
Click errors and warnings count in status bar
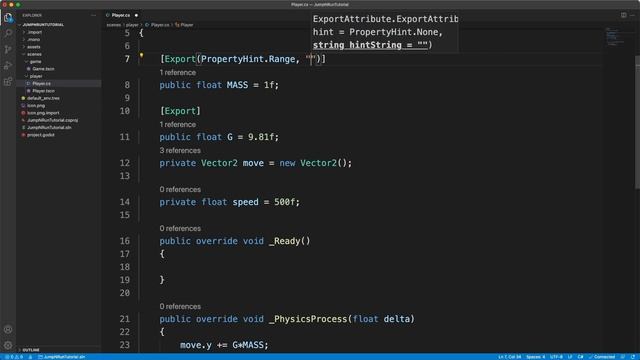[x=13, y=357]
